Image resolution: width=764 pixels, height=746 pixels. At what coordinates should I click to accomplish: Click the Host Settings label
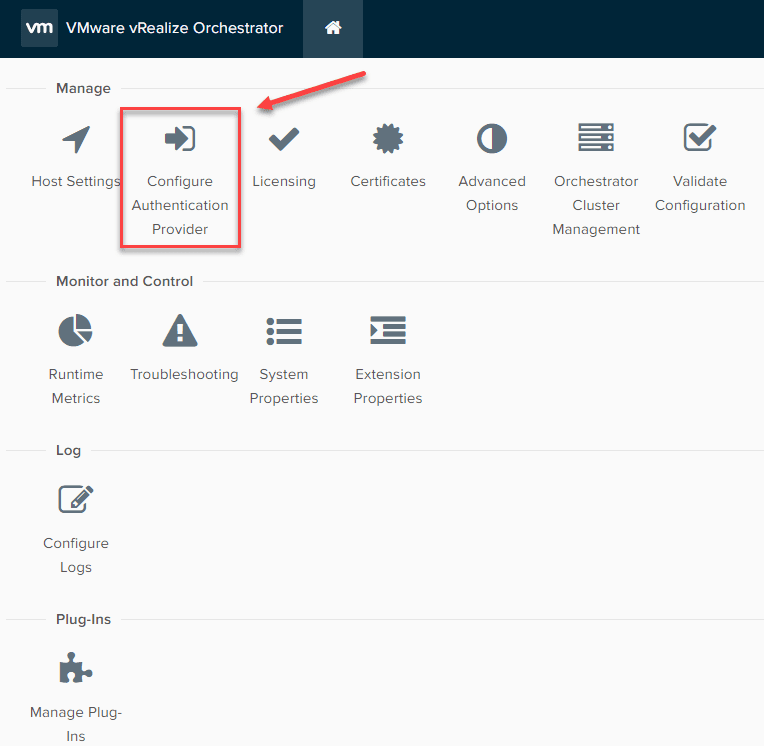click(76, 181)
